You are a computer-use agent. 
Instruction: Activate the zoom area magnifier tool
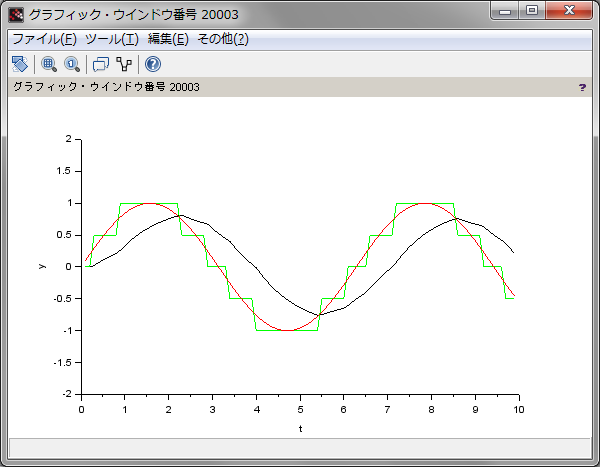coord(48,64)
